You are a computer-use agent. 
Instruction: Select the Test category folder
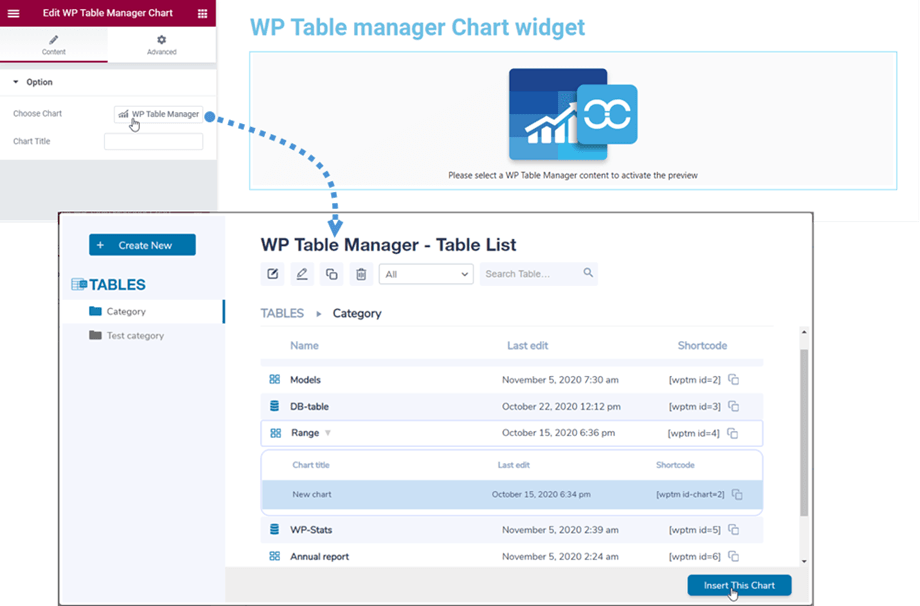pos(135,336)
